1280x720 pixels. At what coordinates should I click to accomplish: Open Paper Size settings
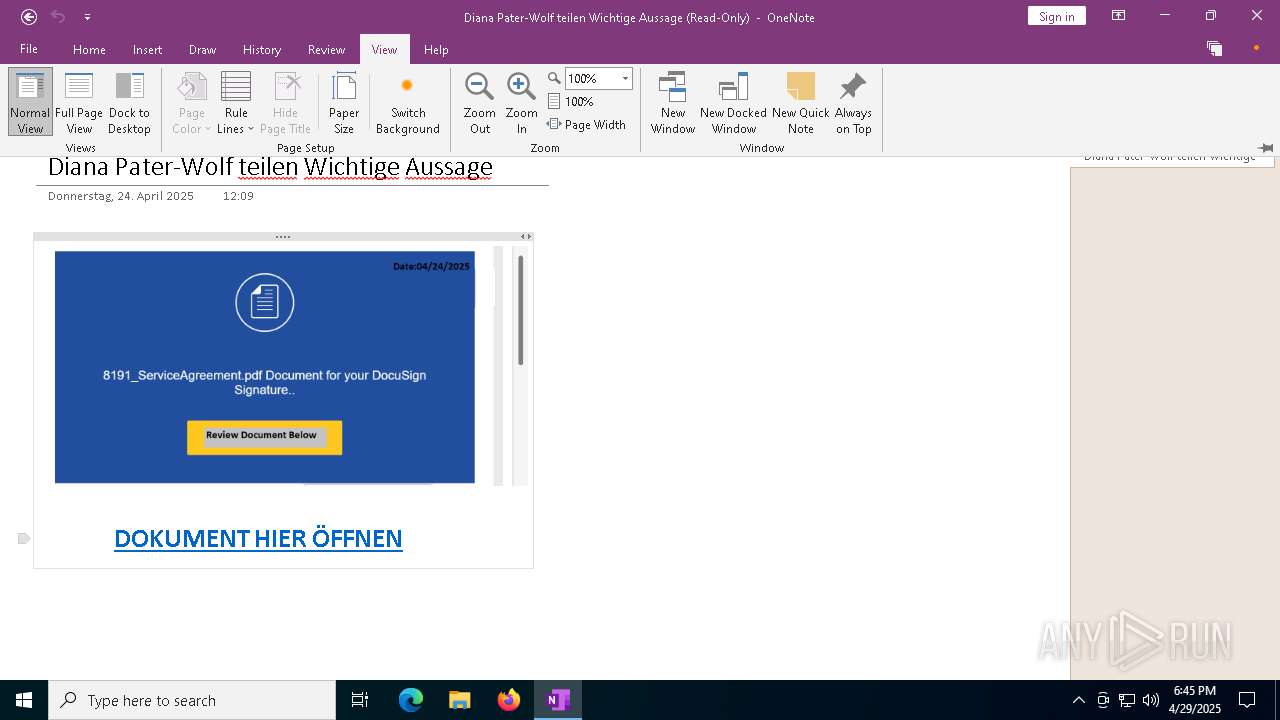point(344,102)
